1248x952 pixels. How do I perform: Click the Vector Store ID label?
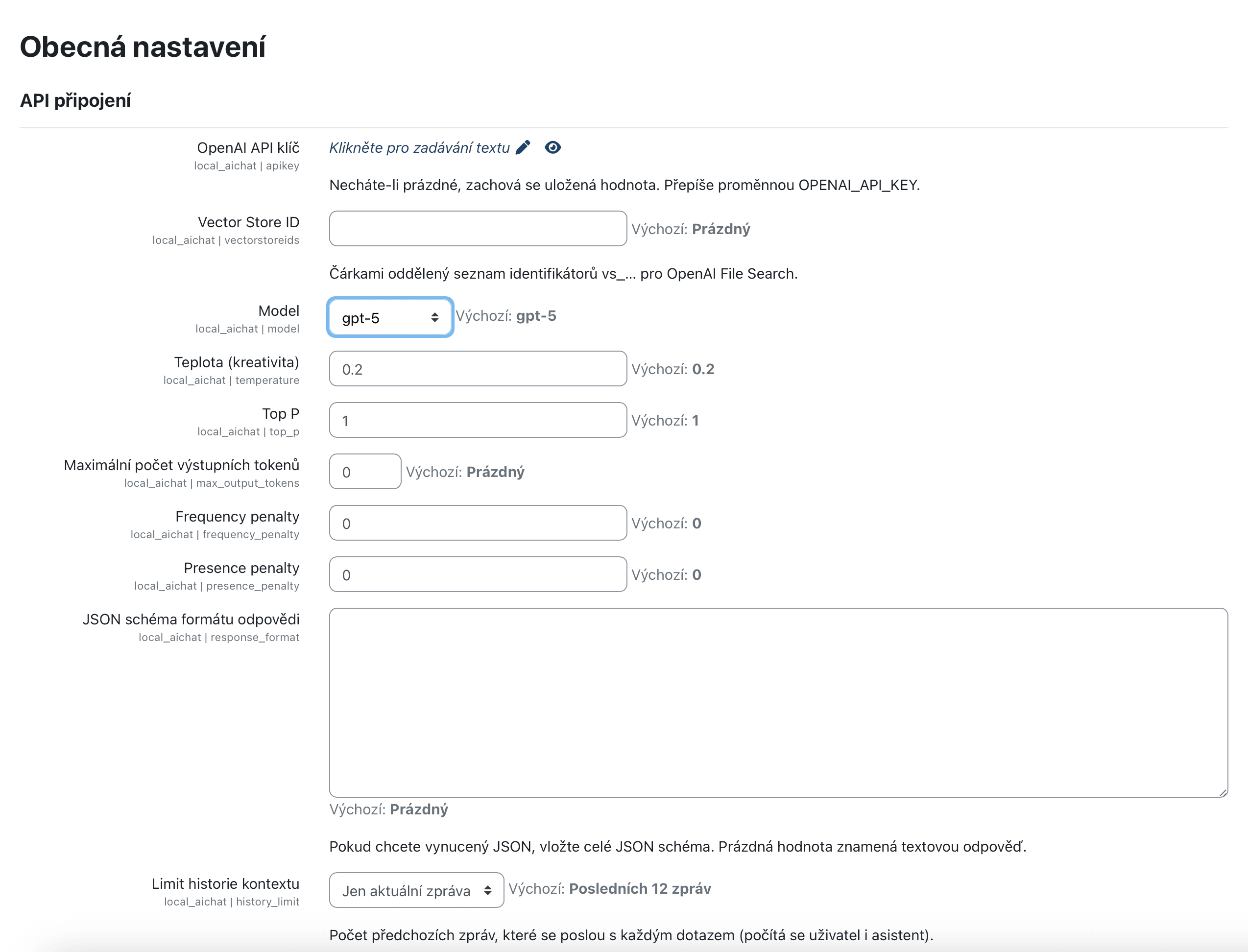point(248,222)
